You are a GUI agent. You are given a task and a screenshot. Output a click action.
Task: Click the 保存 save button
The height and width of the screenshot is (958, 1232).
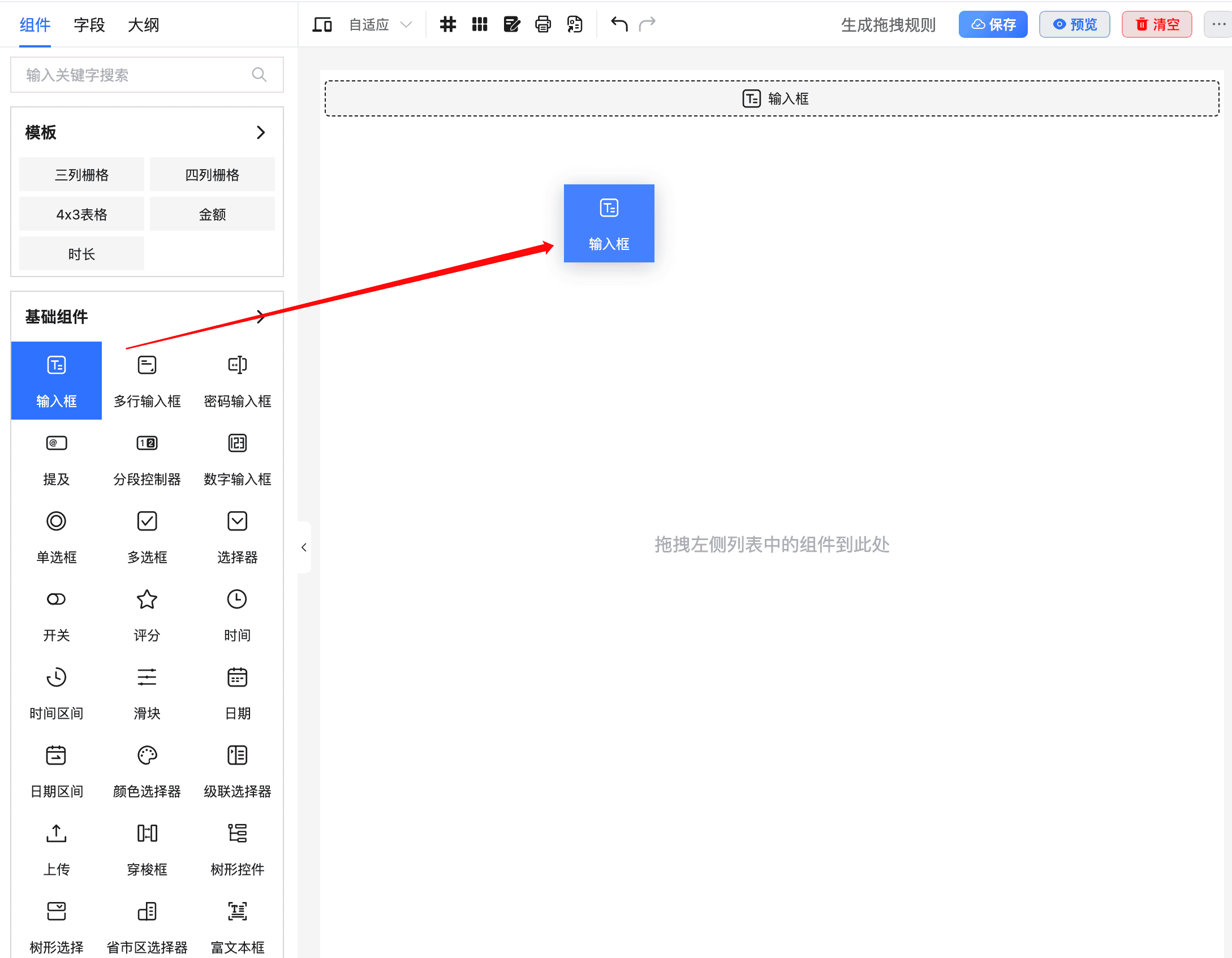point(993,24)
